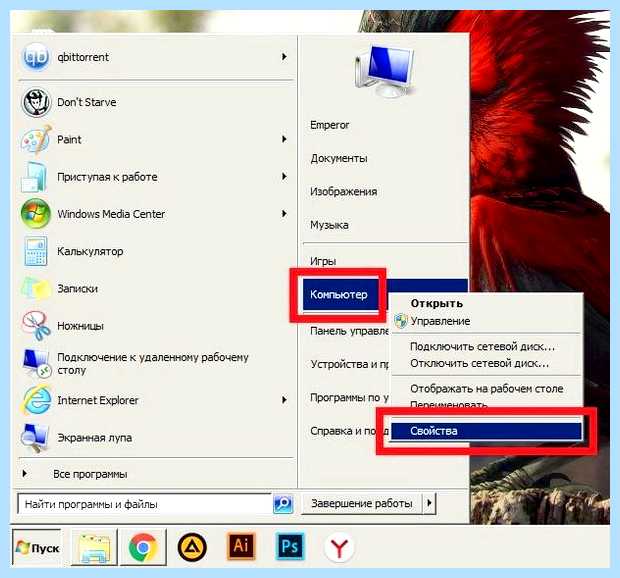Expand the Приступая к работе submenu arrow
620x578 pixels.
coord(284,176)
